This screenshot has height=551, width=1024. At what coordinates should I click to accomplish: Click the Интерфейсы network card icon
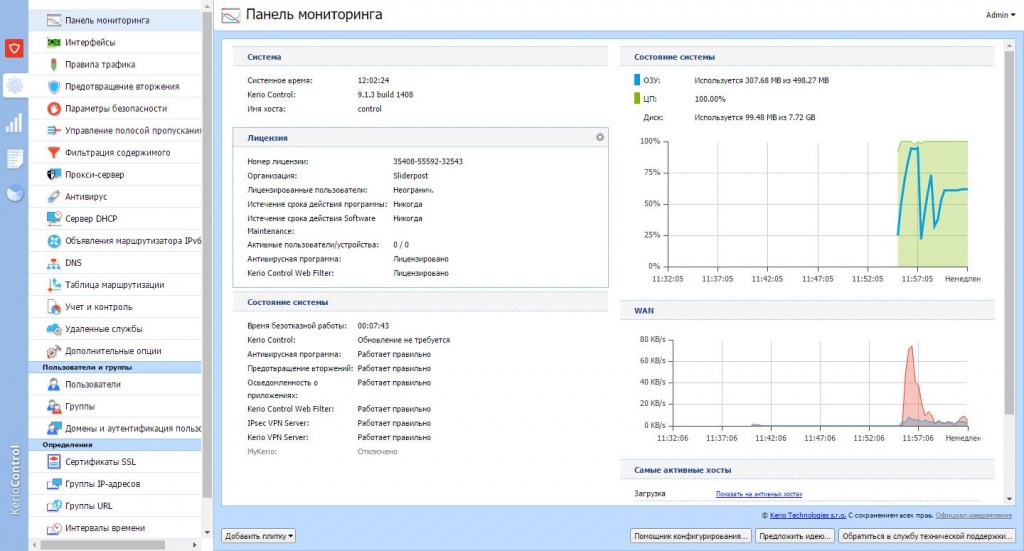tap(54, 42)
